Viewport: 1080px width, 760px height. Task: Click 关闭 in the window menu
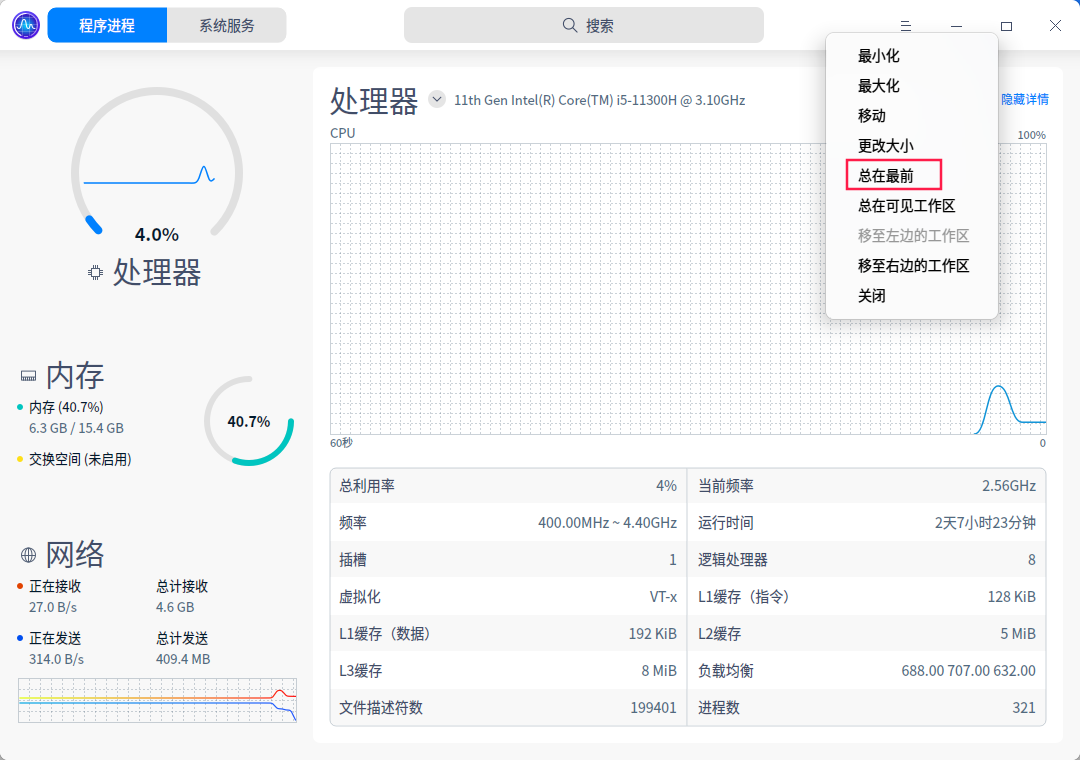click(871, 296)
